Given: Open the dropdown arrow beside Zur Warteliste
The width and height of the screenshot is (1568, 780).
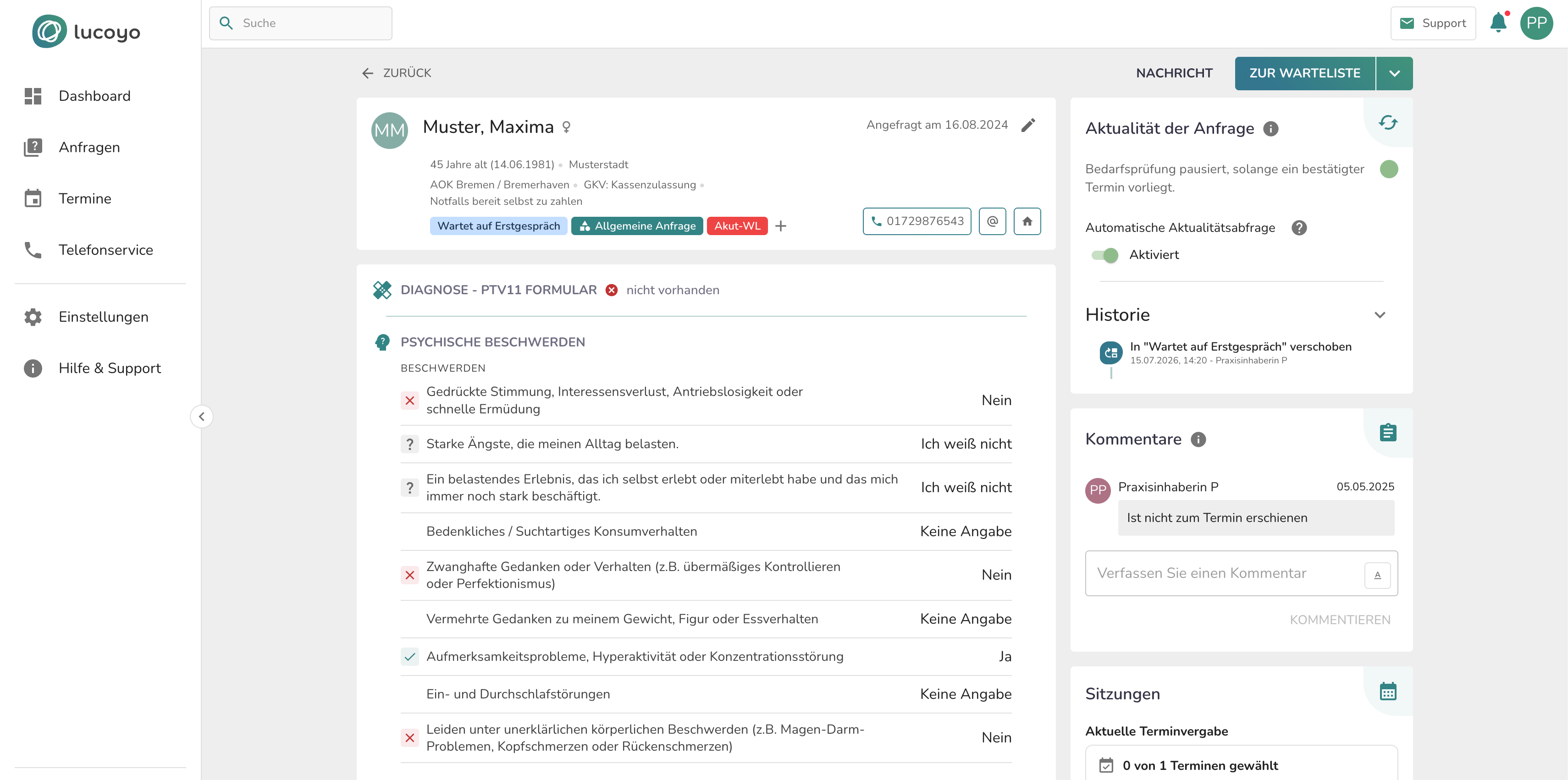Looking at the screenshot, I should [x=1395, y=74].
